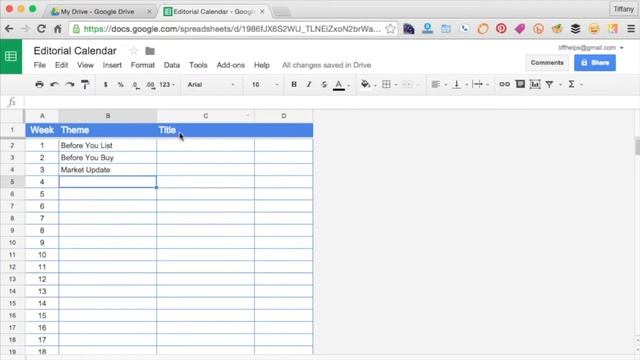
Task: Open the Insert menu
Action: tap(112, 65)
